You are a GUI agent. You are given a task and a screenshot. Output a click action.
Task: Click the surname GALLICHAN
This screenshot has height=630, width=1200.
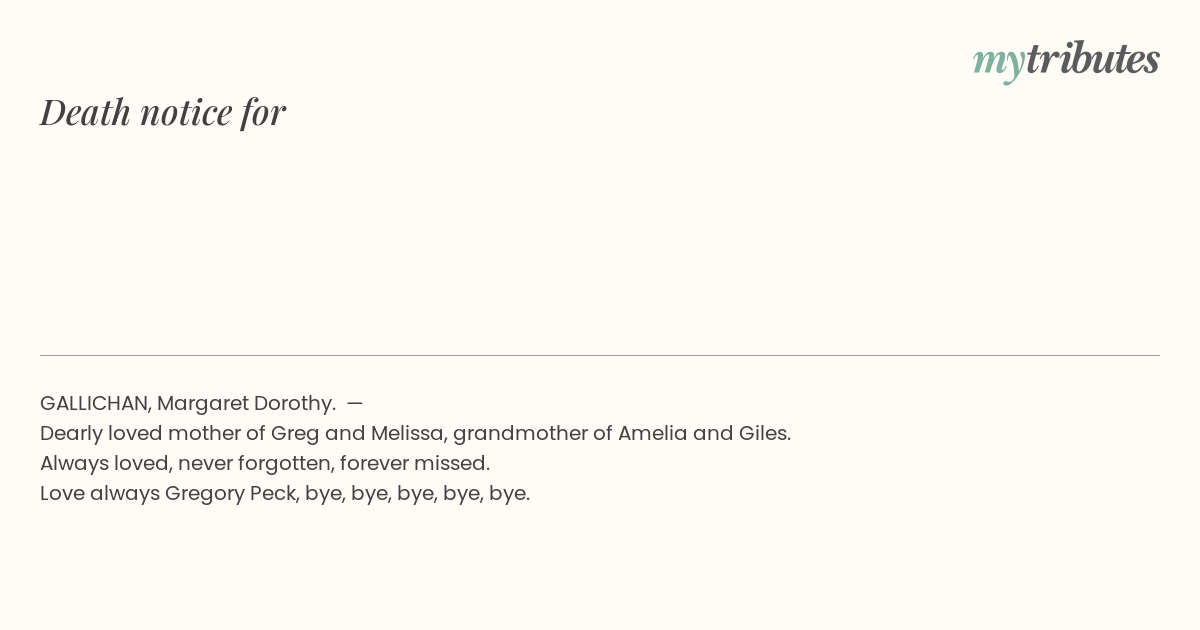point(95,403)
